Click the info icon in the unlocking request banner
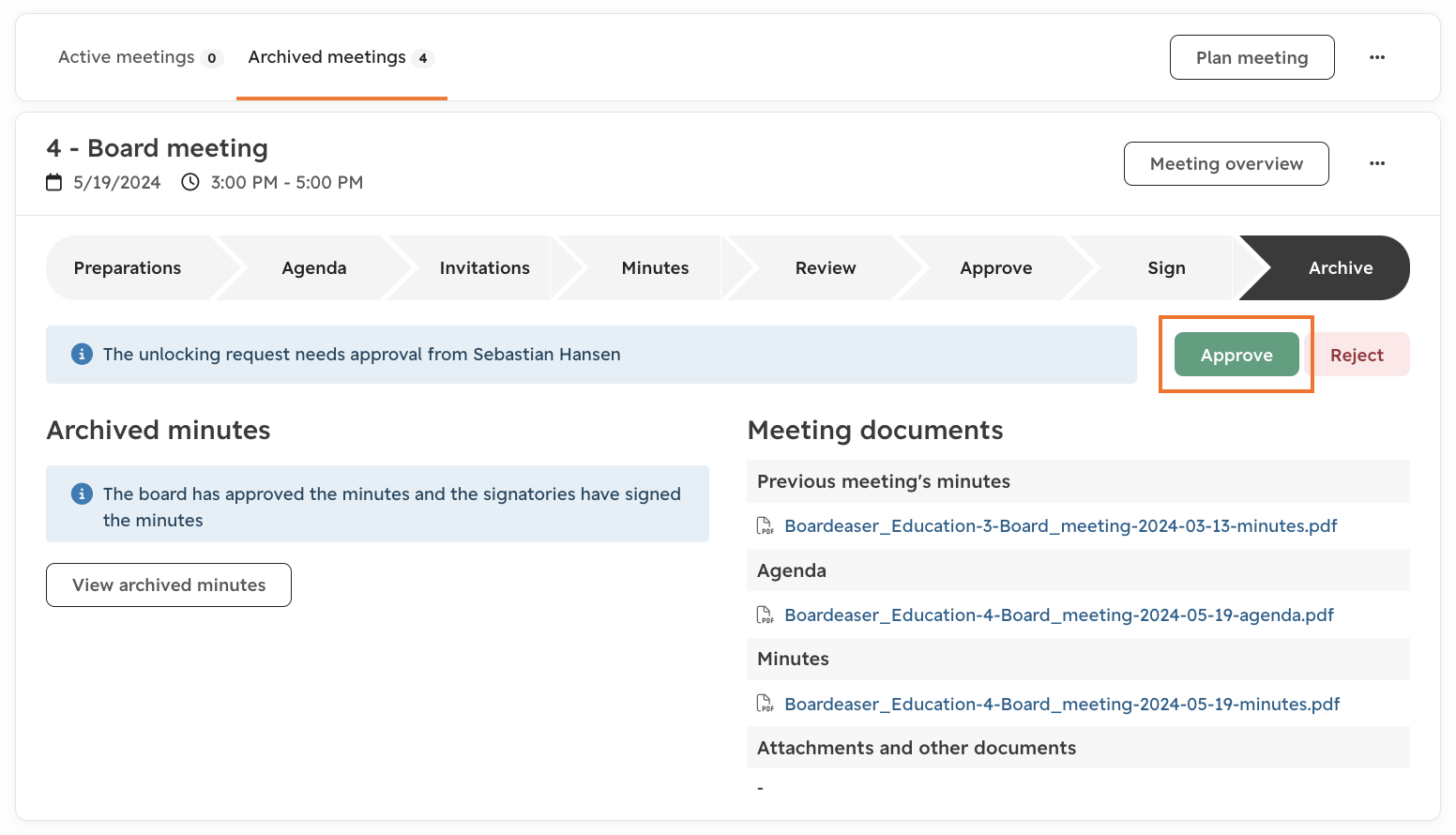This screenshot has width=1456, height=835. point(82,354)
